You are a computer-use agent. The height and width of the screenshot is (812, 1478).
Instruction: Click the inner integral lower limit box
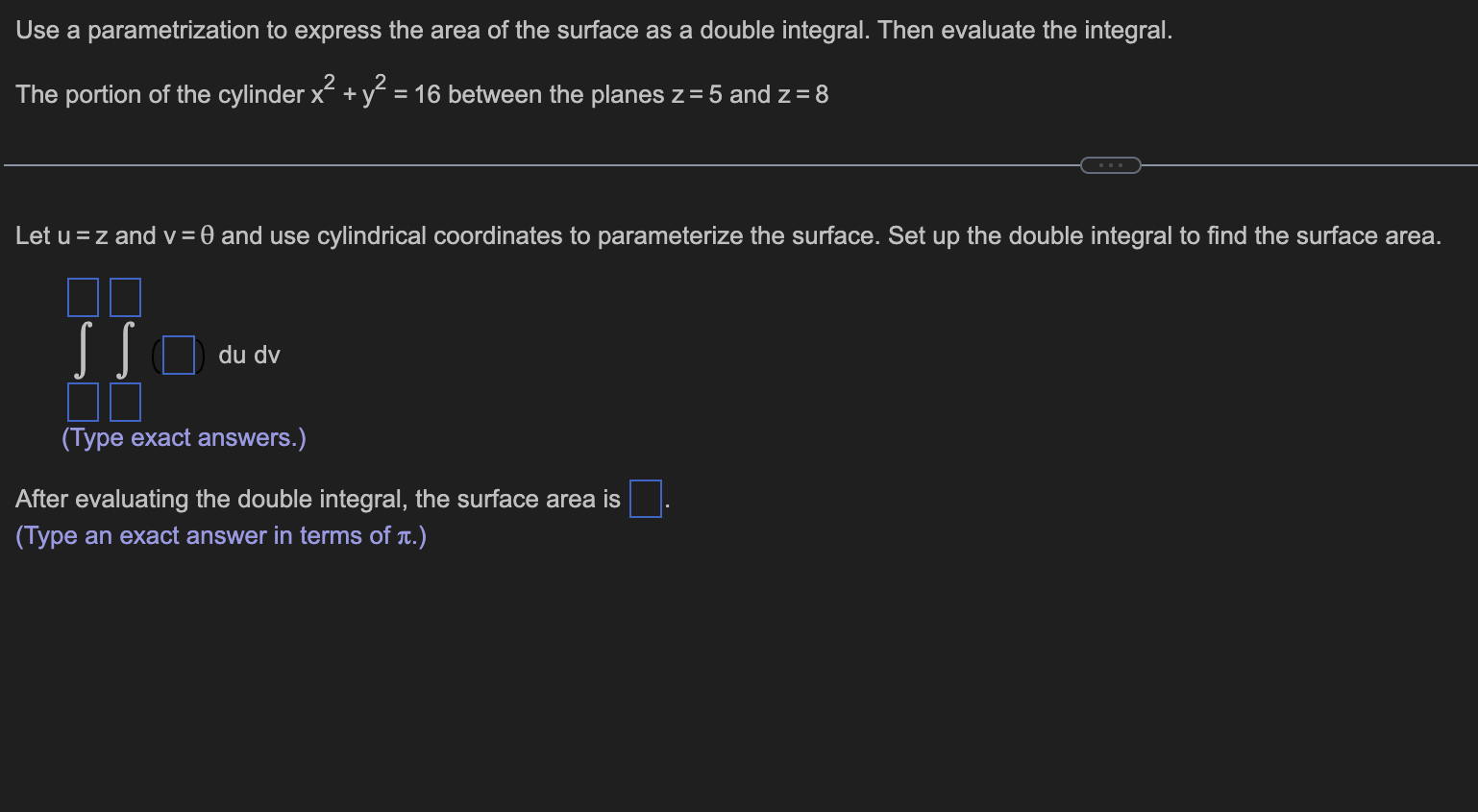[x=125, y=402]
